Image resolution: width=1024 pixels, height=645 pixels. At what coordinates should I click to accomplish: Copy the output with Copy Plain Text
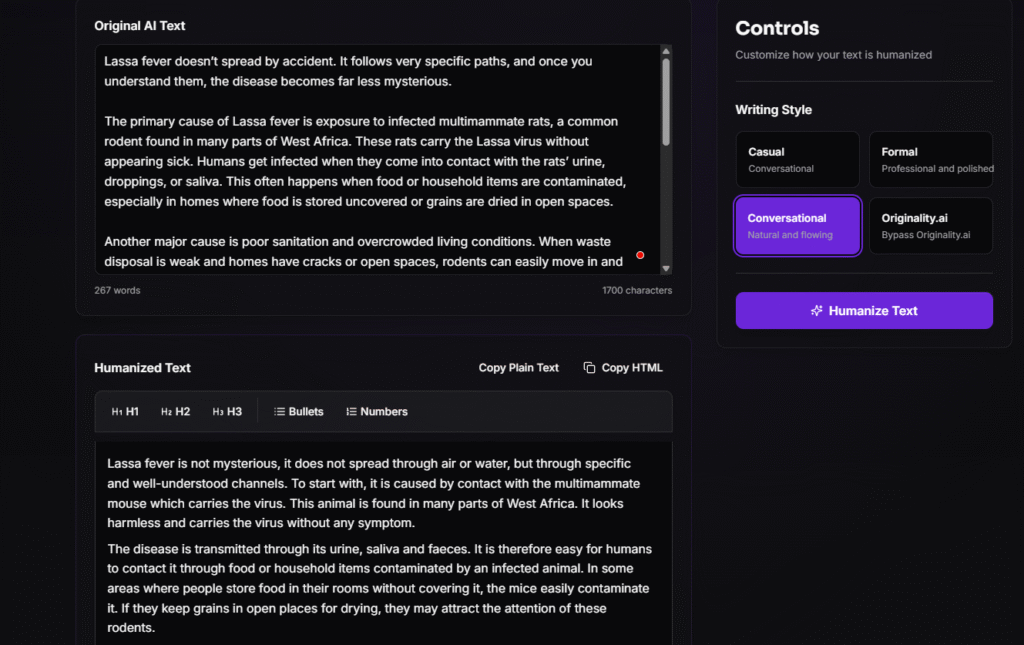click(518, 368)
